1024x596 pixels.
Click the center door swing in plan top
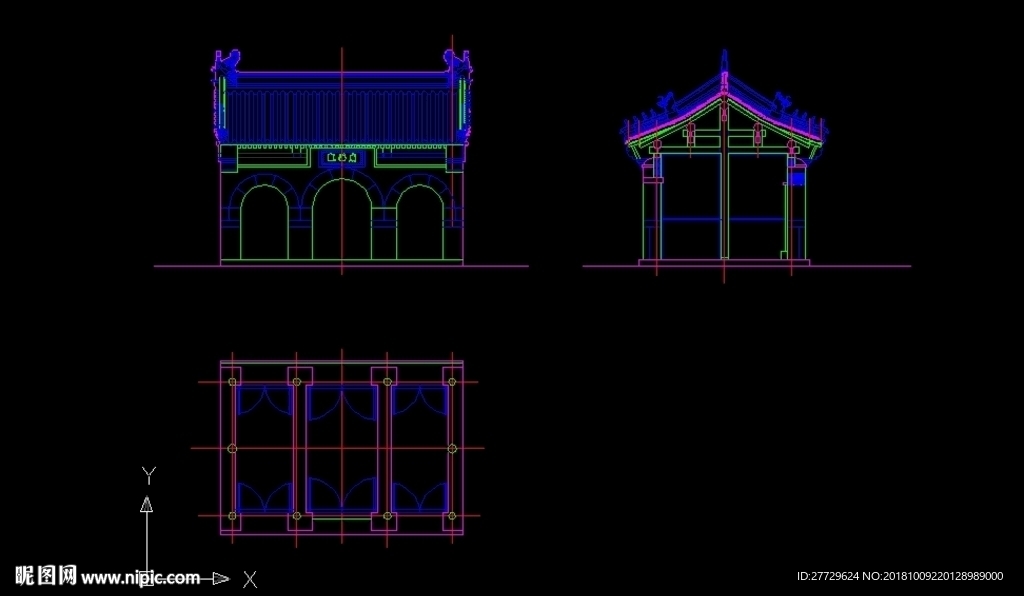342,404
